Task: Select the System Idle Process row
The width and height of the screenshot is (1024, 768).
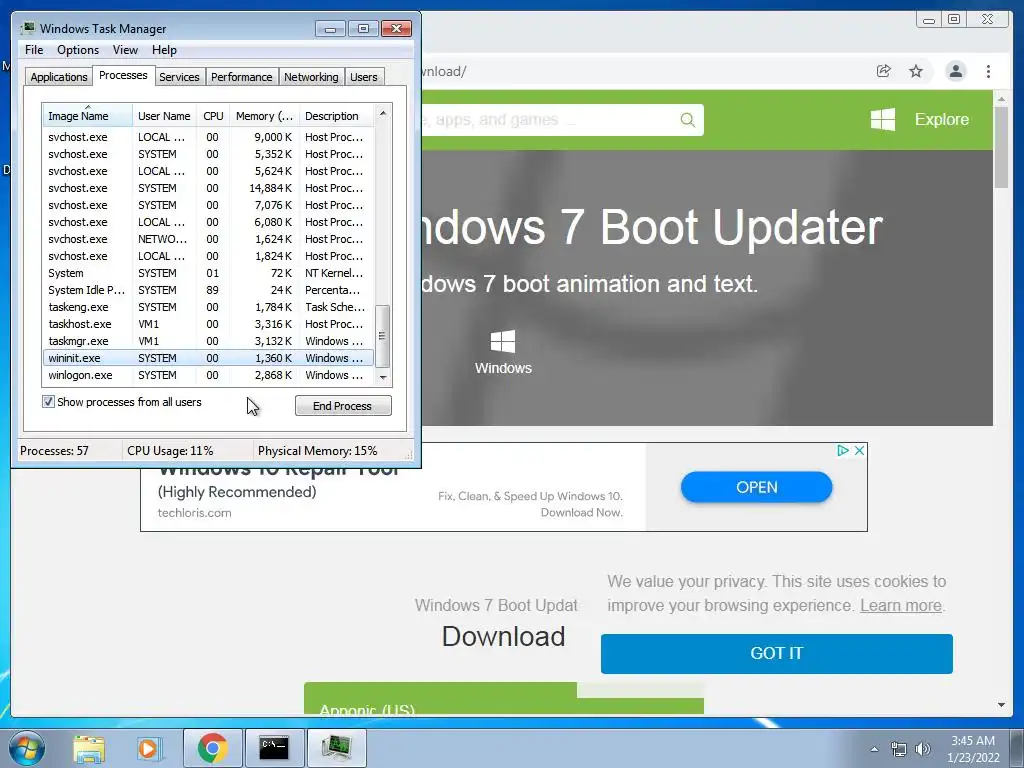Action: pyautogui.click(x=208, y=290)
